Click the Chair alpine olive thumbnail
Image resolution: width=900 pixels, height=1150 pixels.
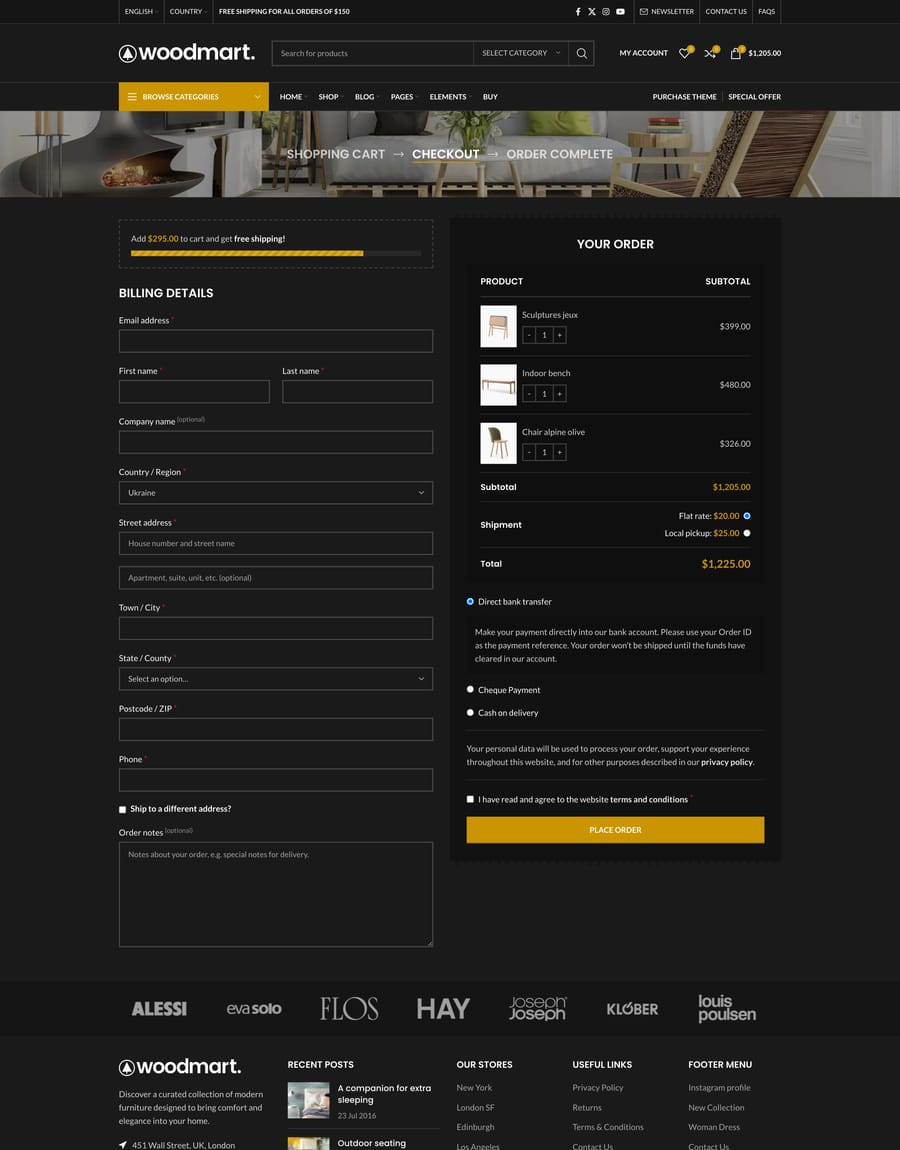coord(498,444)
